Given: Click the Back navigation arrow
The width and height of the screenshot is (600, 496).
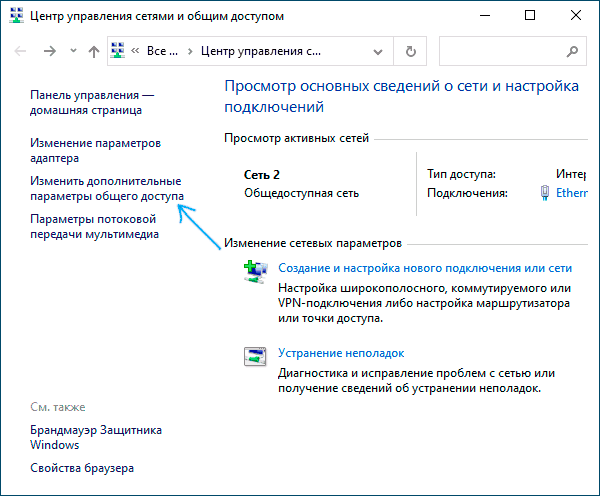Looking at the screenshot, I should (x=20, y=51).
